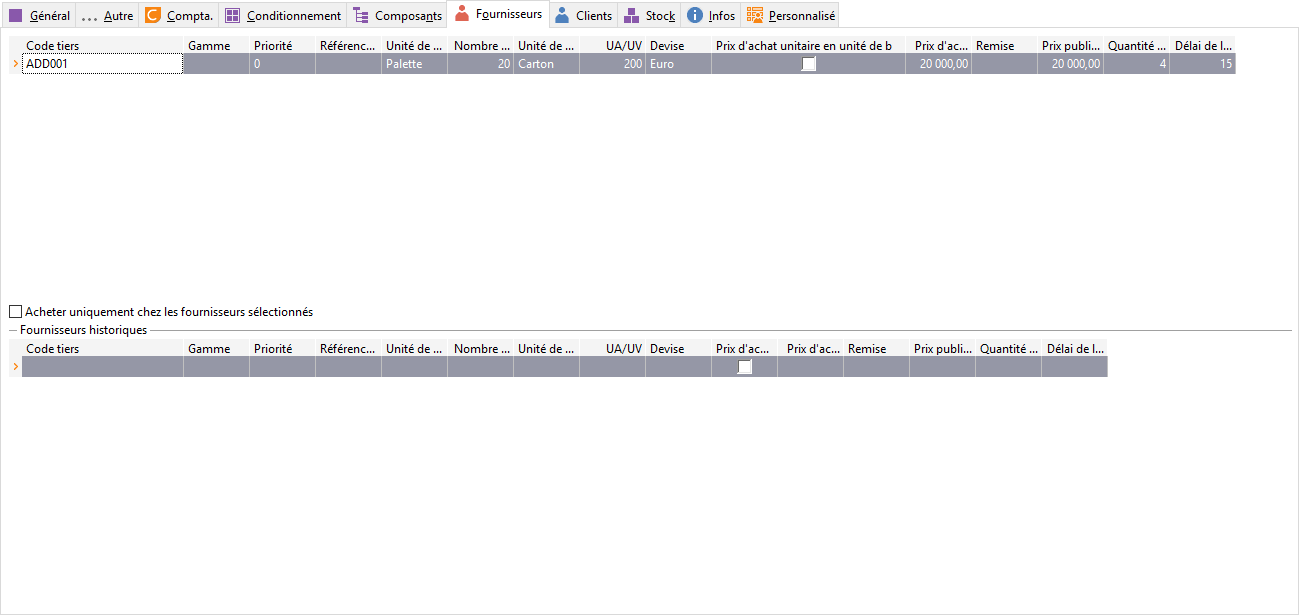
Task: Click the historiques row selector arrow
Action: click(x=15, y=367)
